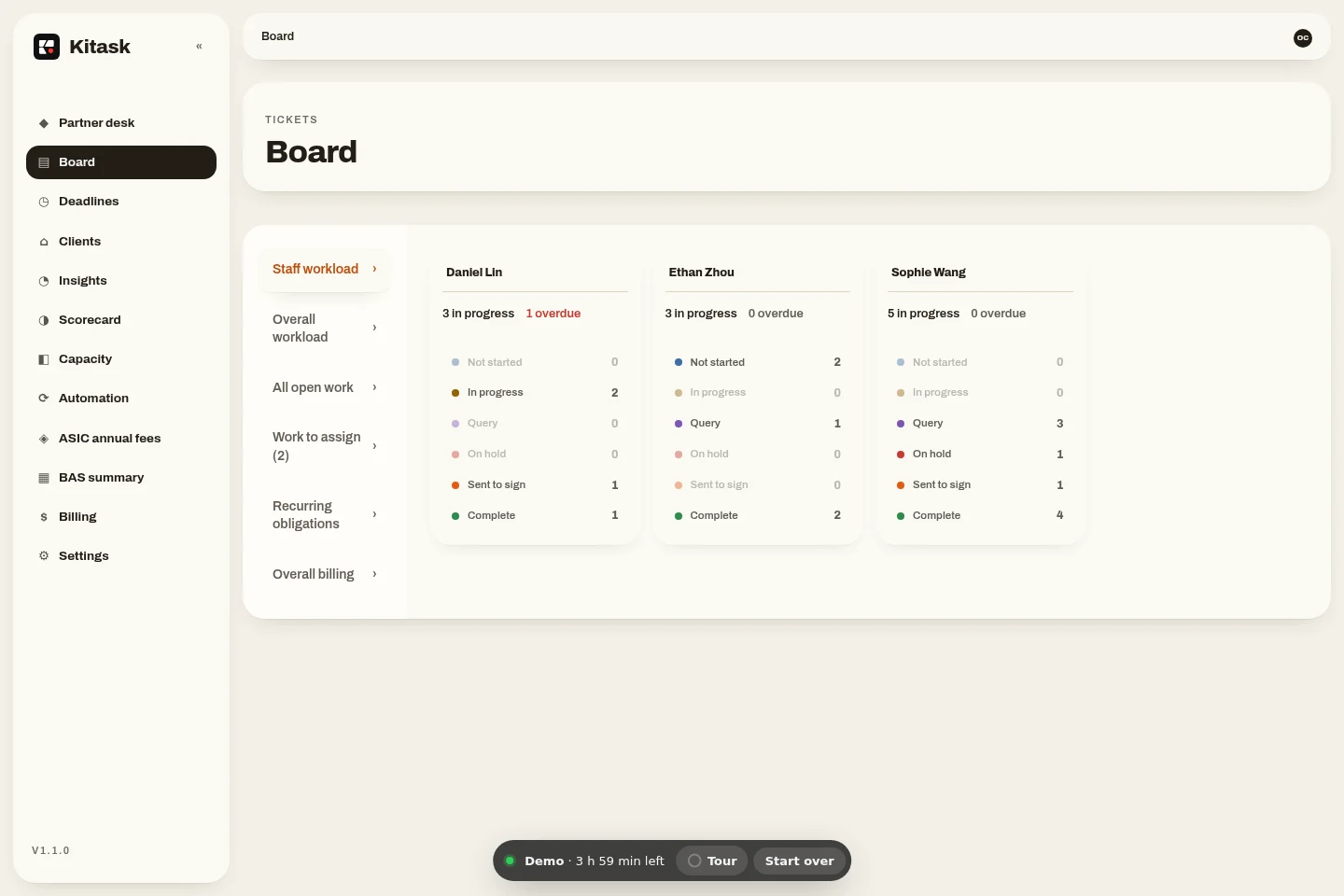Click the Billing dollar icon
1344x896 pixels.
(44, 517)
